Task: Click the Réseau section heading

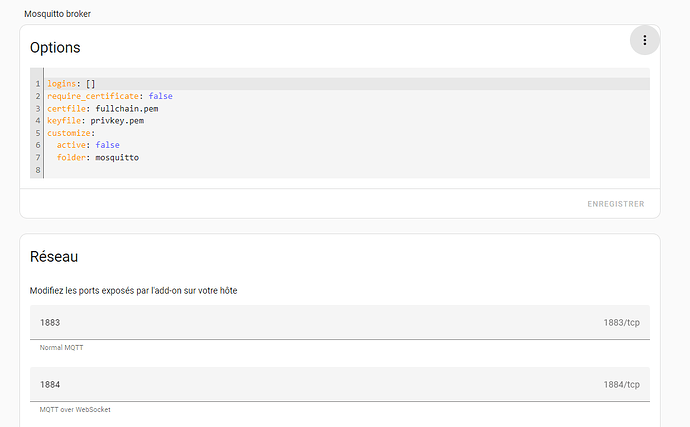Action: (x=54, y=257)
